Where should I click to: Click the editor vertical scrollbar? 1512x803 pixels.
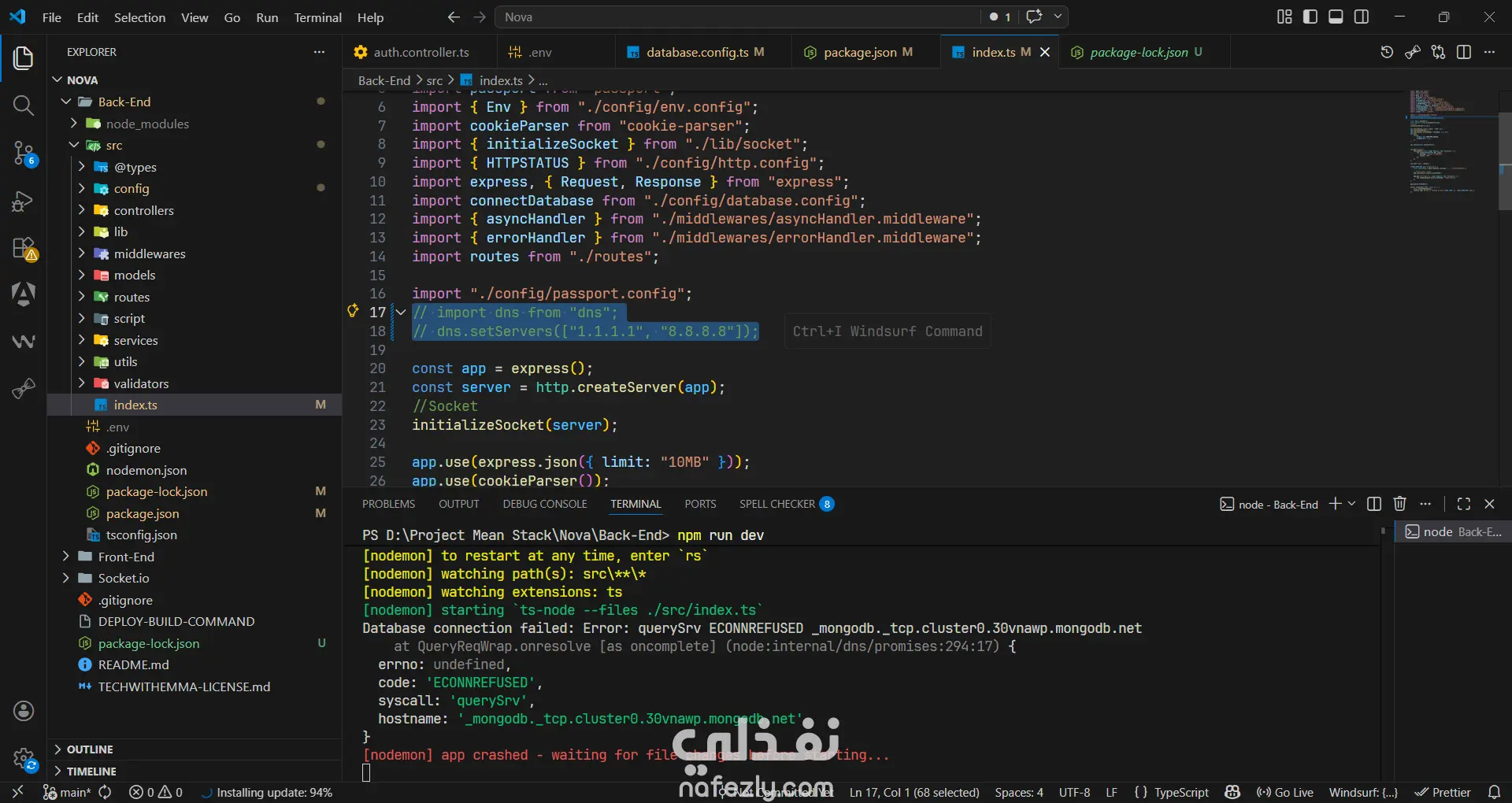(1505, 161)
